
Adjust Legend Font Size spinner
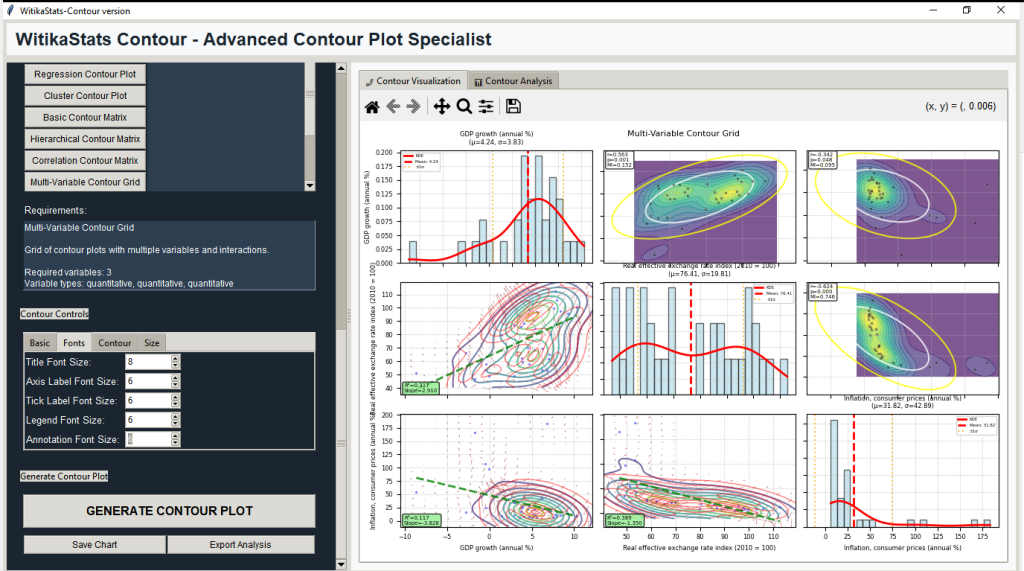point(175,420)
